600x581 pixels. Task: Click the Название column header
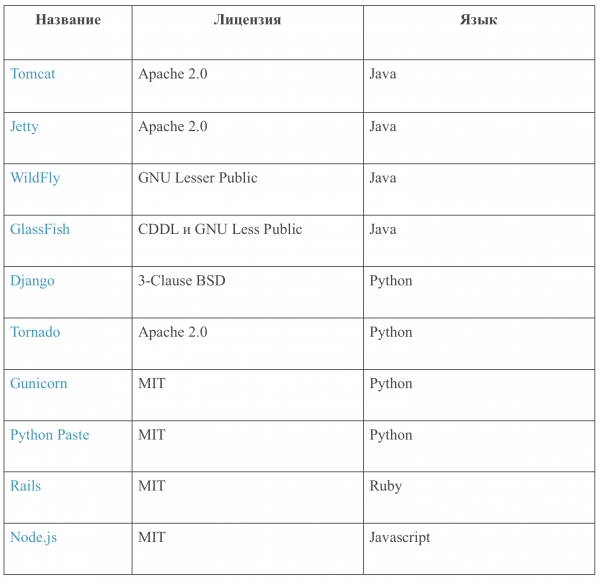68,20
